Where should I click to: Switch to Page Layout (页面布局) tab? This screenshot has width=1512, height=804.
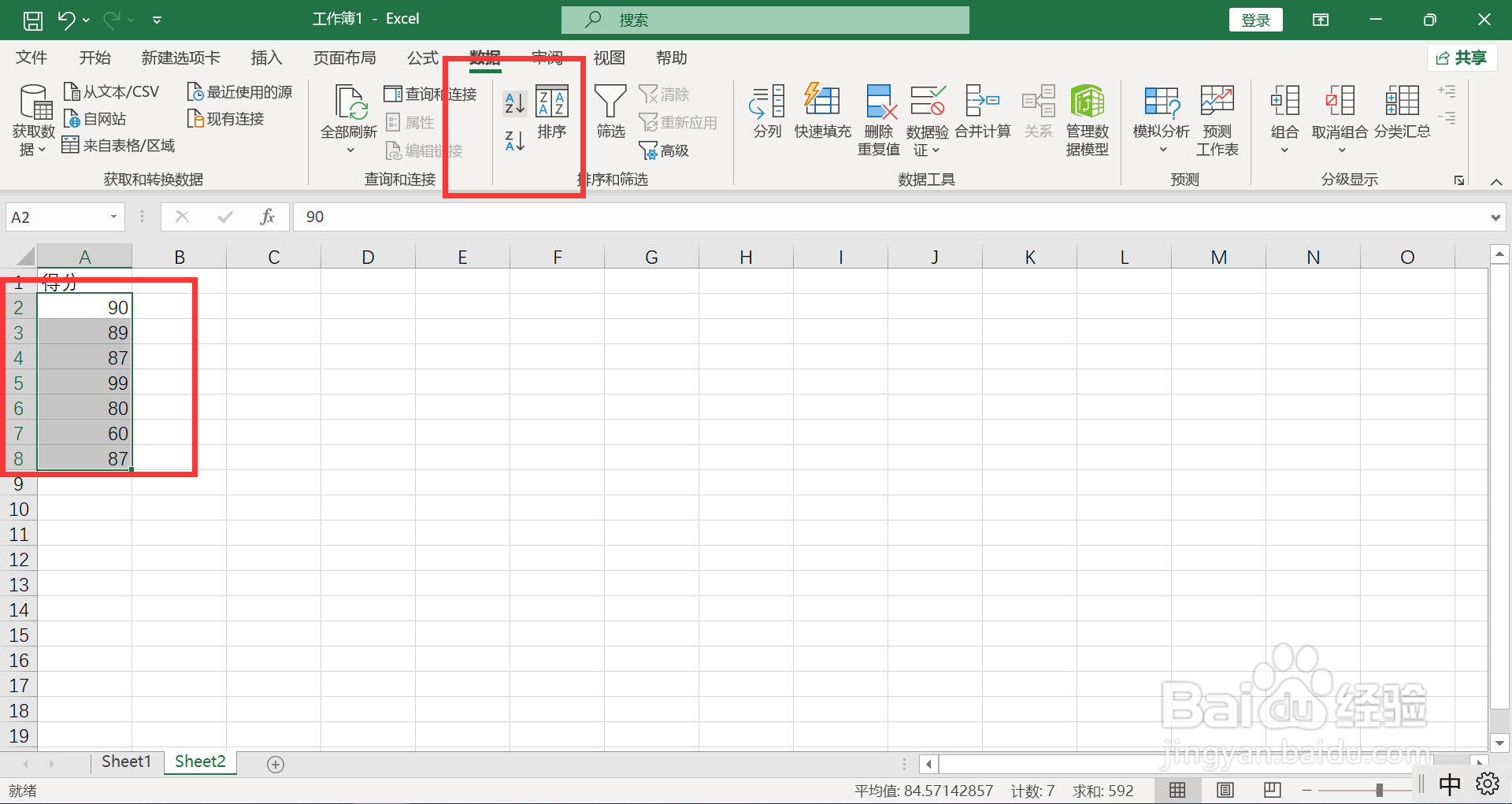(x=345, y=57)
